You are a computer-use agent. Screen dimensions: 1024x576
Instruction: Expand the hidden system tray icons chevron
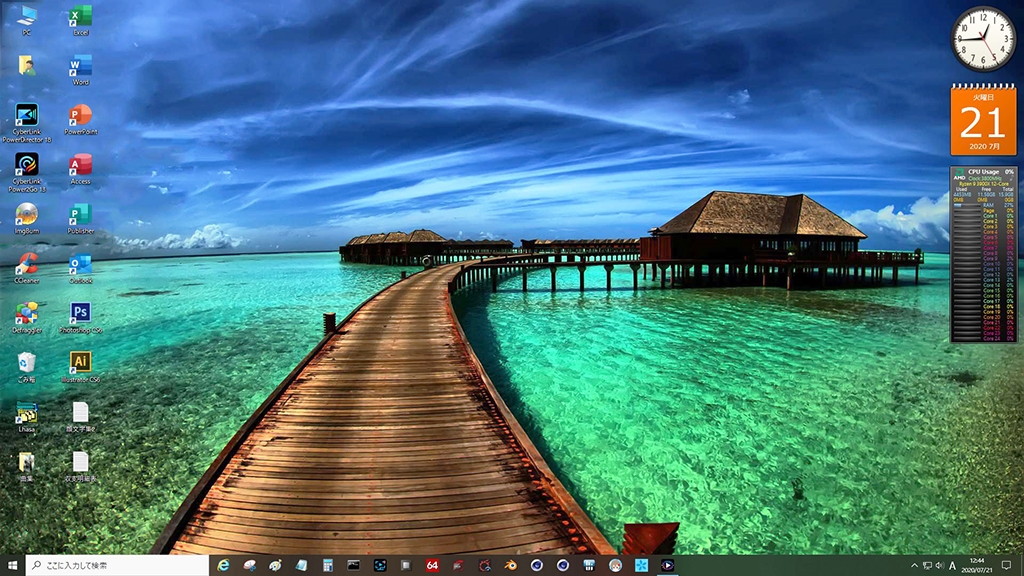point(914,566)
